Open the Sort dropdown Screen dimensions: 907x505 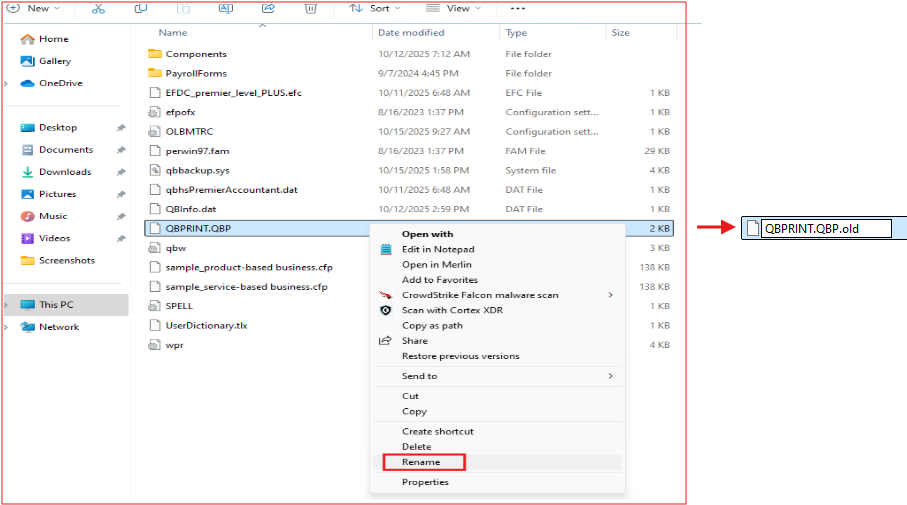375,9
